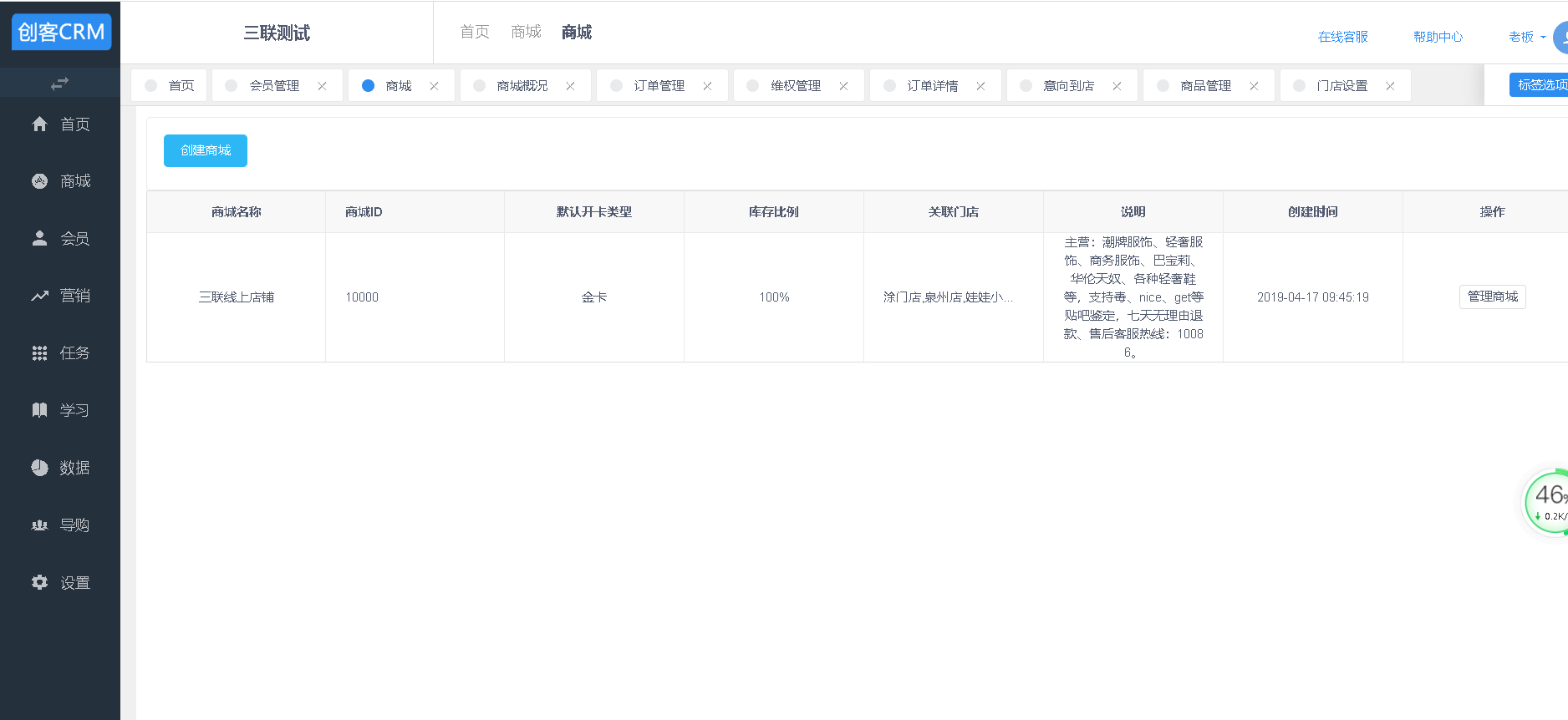Open the 标签选项 dropdown button
This screenshot has height=720, width=1568.
[1539, 85]
